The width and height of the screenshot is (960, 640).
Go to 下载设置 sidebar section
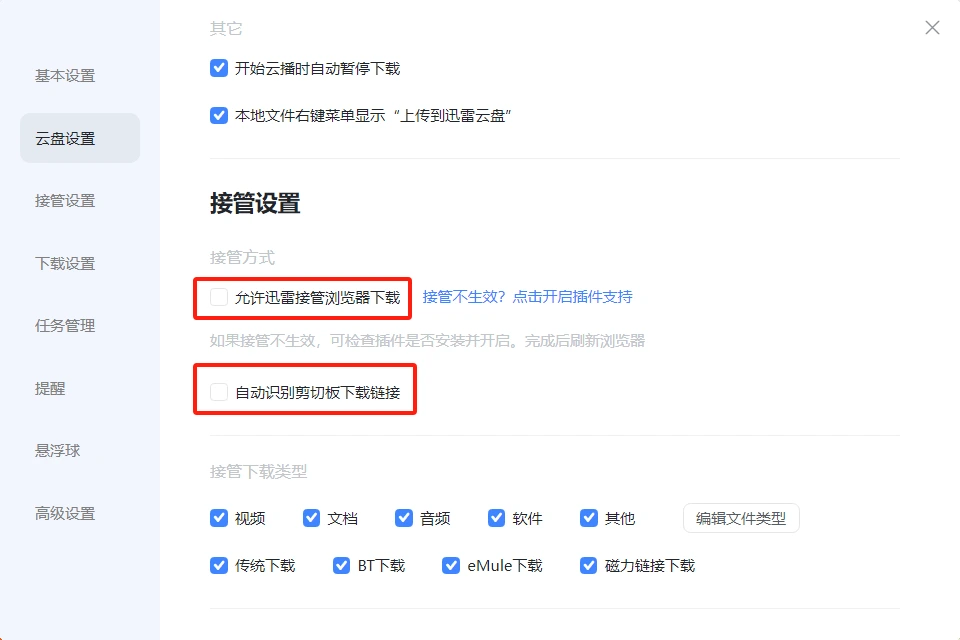pos(65,263)
